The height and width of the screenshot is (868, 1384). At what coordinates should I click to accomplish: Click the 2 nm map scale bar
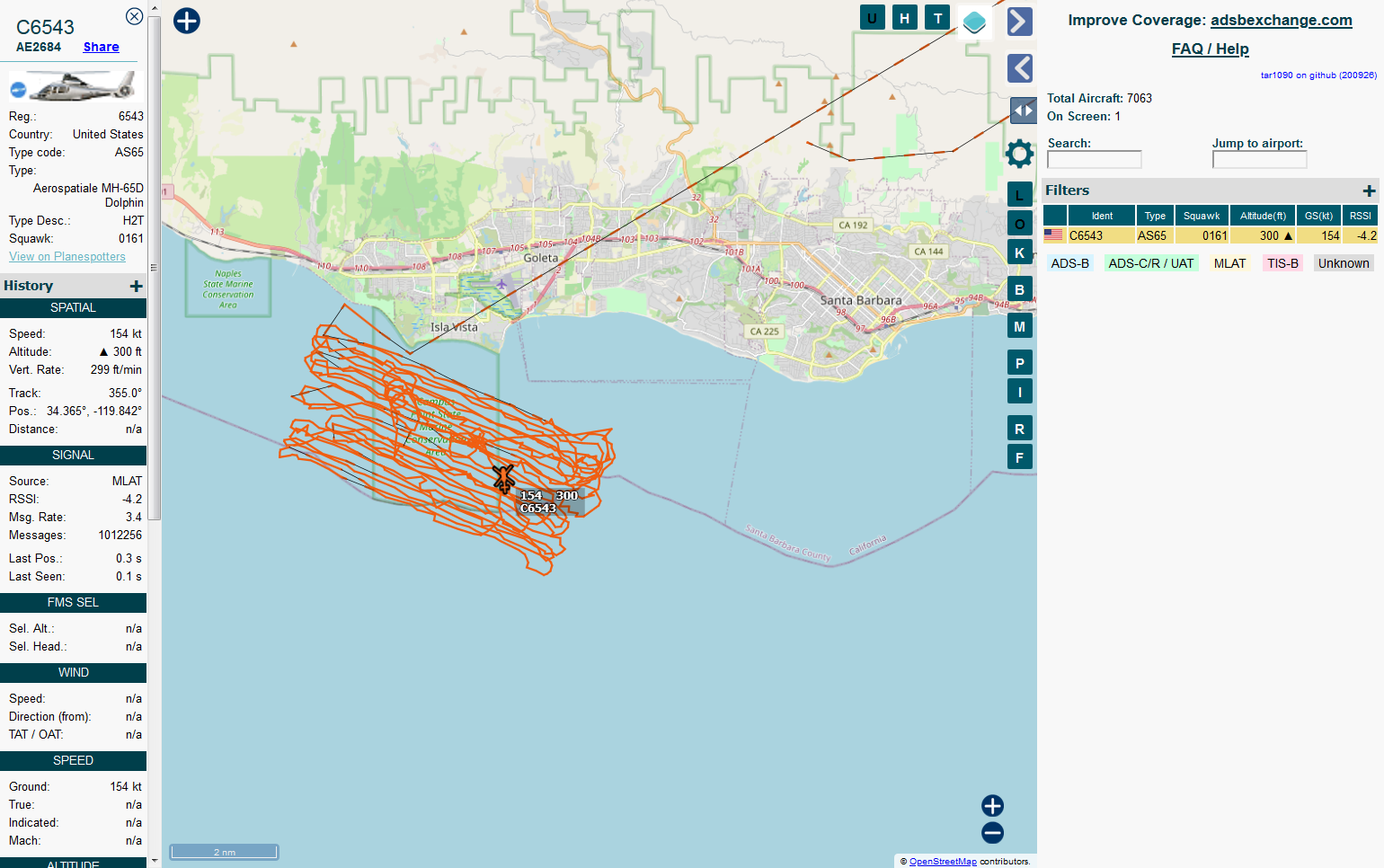225,852
